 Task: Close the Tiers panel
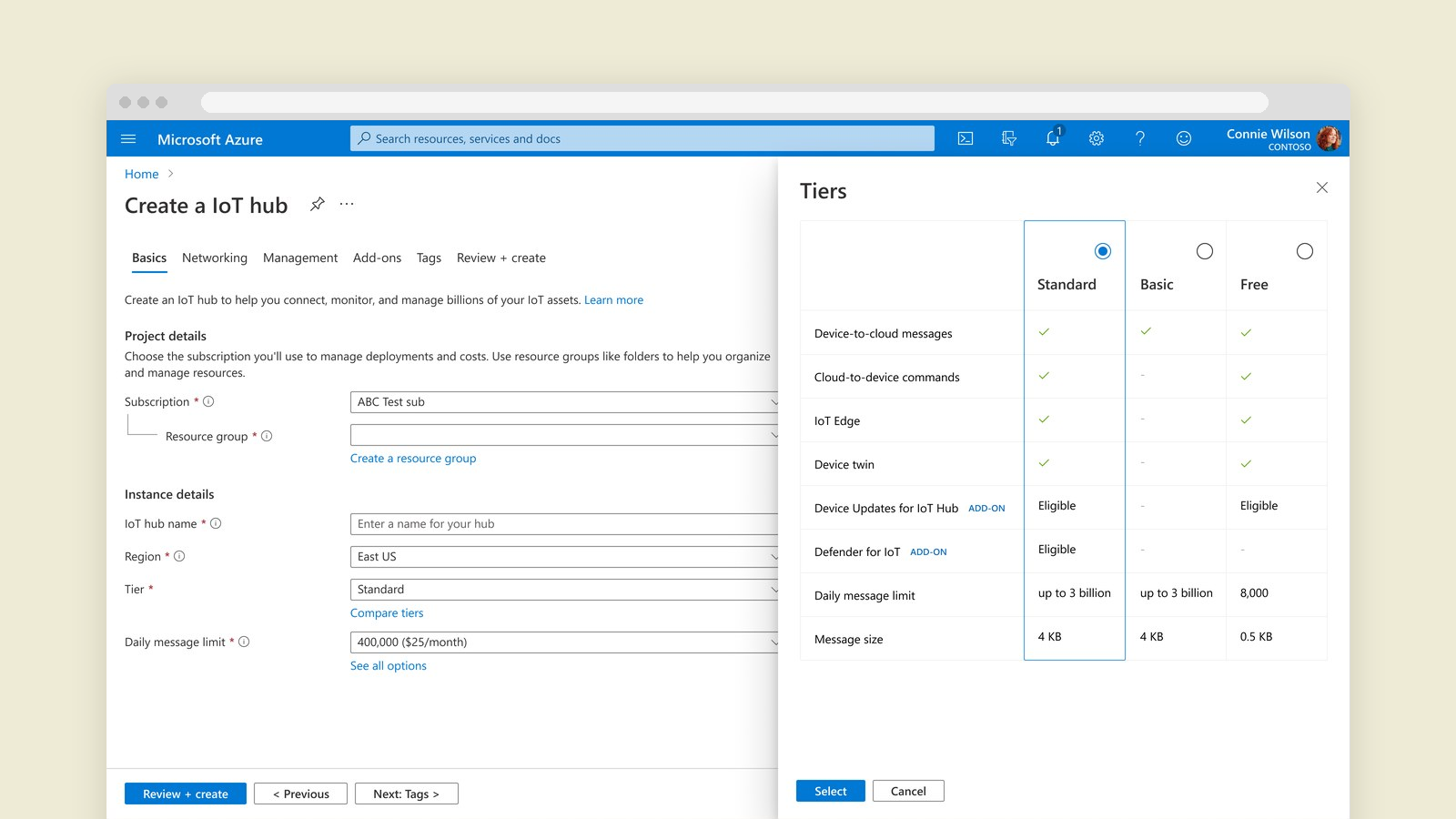coord(1322,187)
